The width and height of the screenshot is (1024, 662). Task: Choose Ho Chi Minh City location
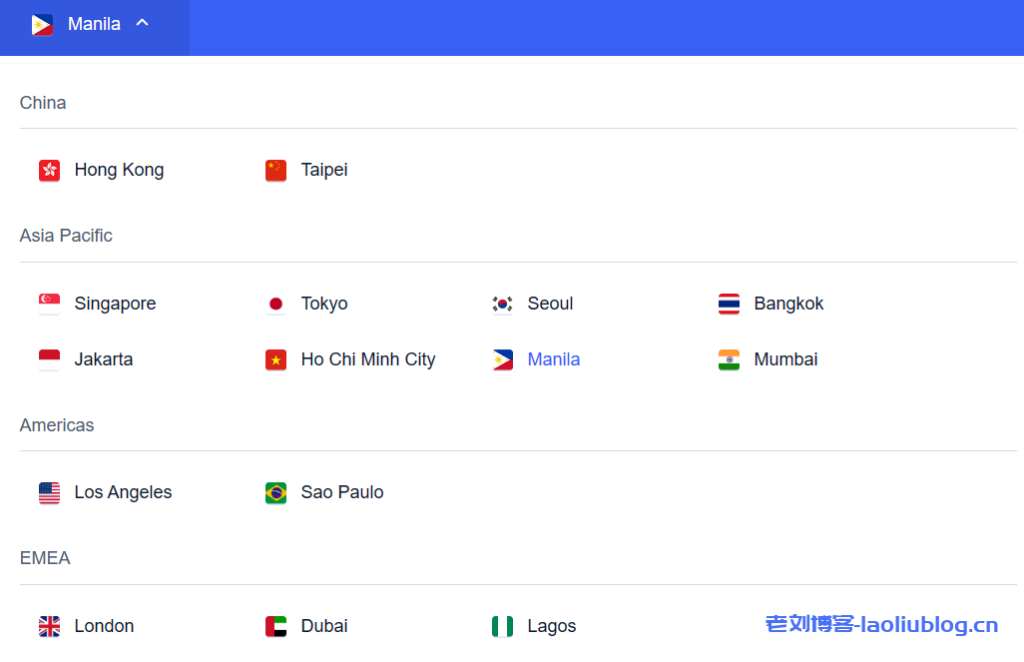[368, 360]
